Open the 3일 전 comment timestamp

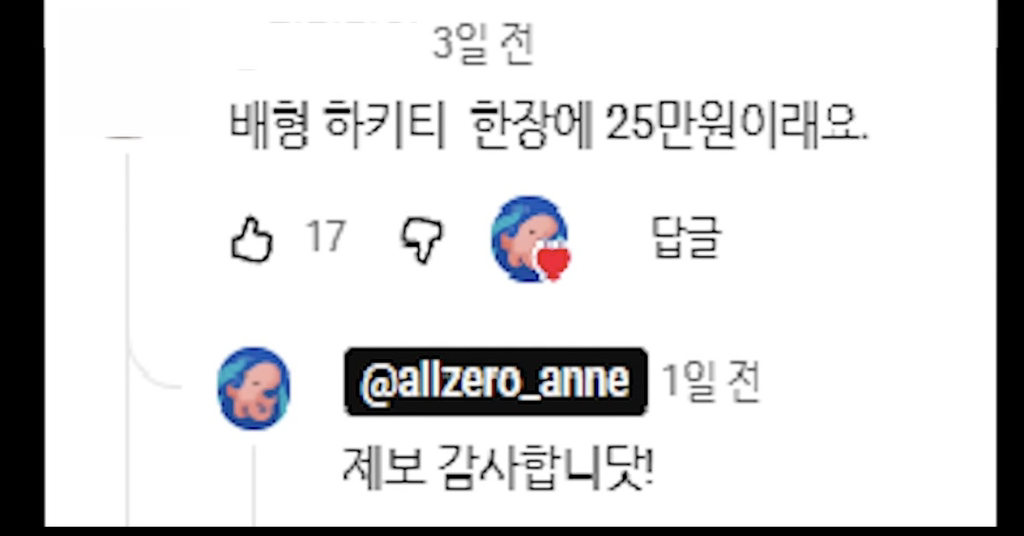(483, 43)
